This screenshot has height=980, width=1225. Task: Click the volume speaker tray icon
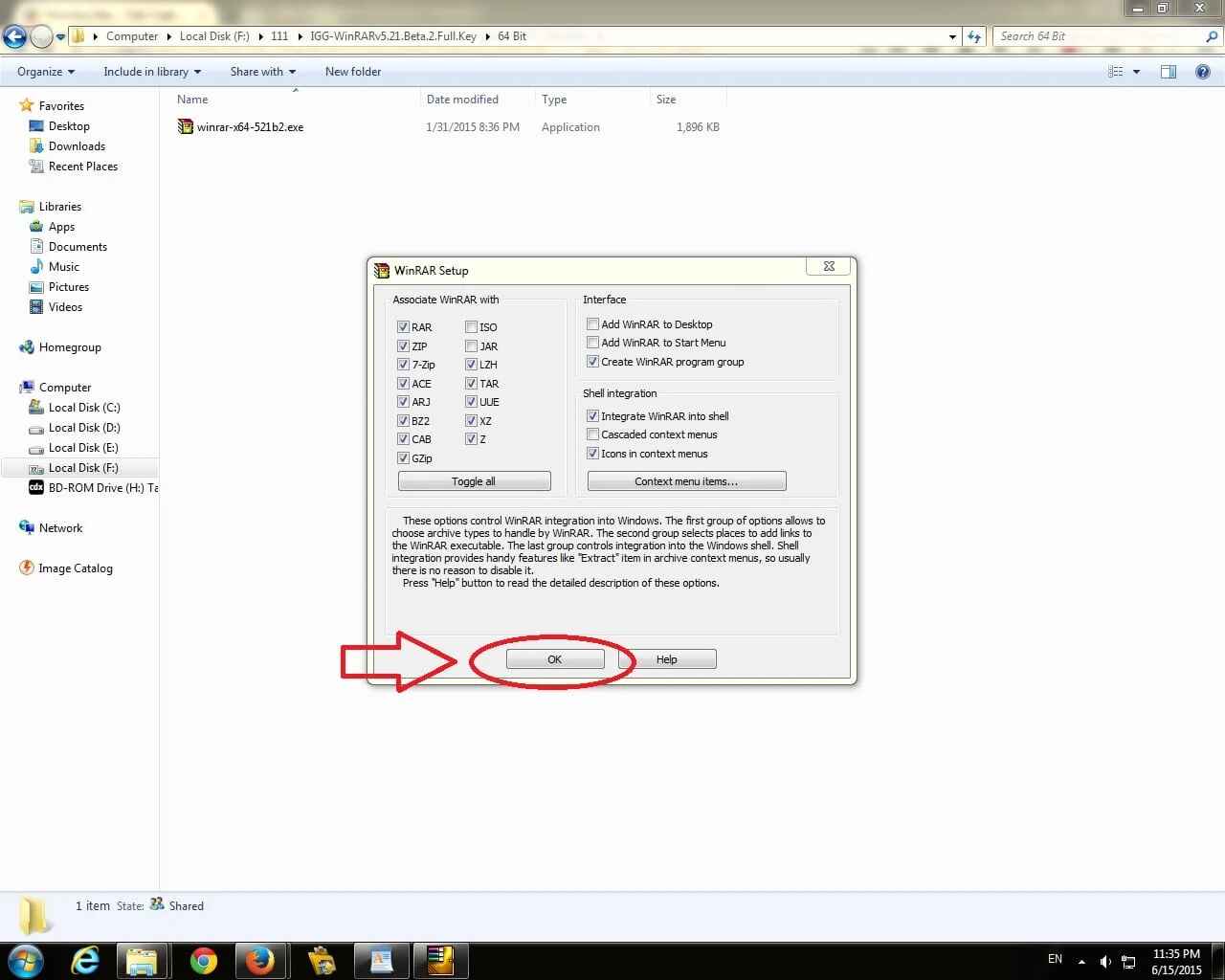[x=1104, y=961]
